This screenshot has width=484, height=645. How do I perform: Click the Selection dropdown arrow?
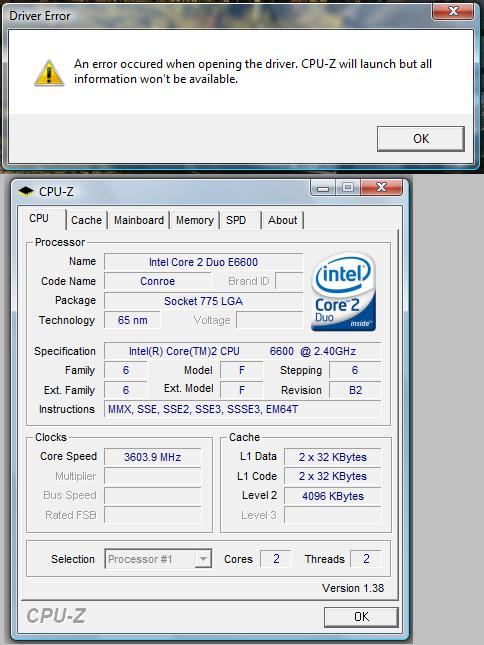203,559
